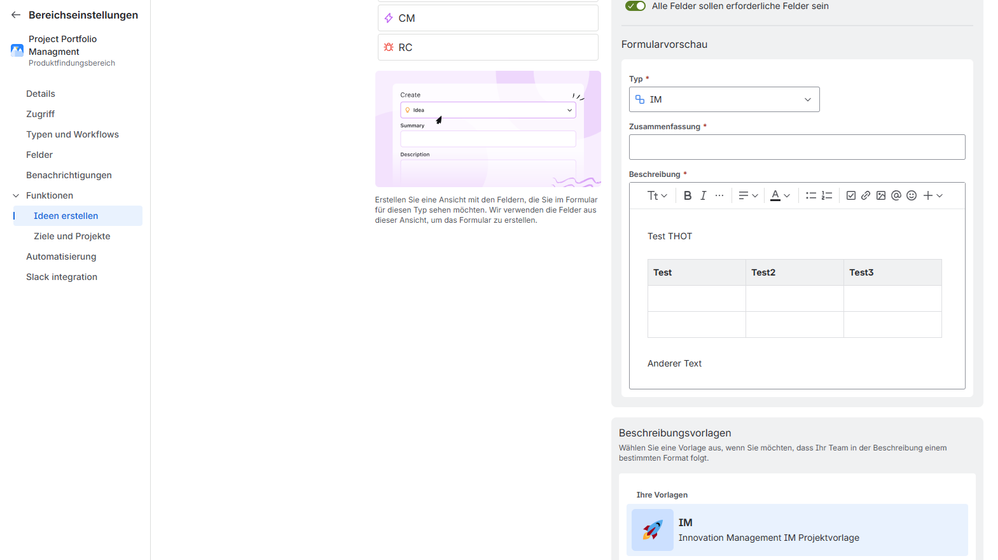Click 'Anderer Text' in the description editor
The image size is (998, 560).
tap(675, 363)
